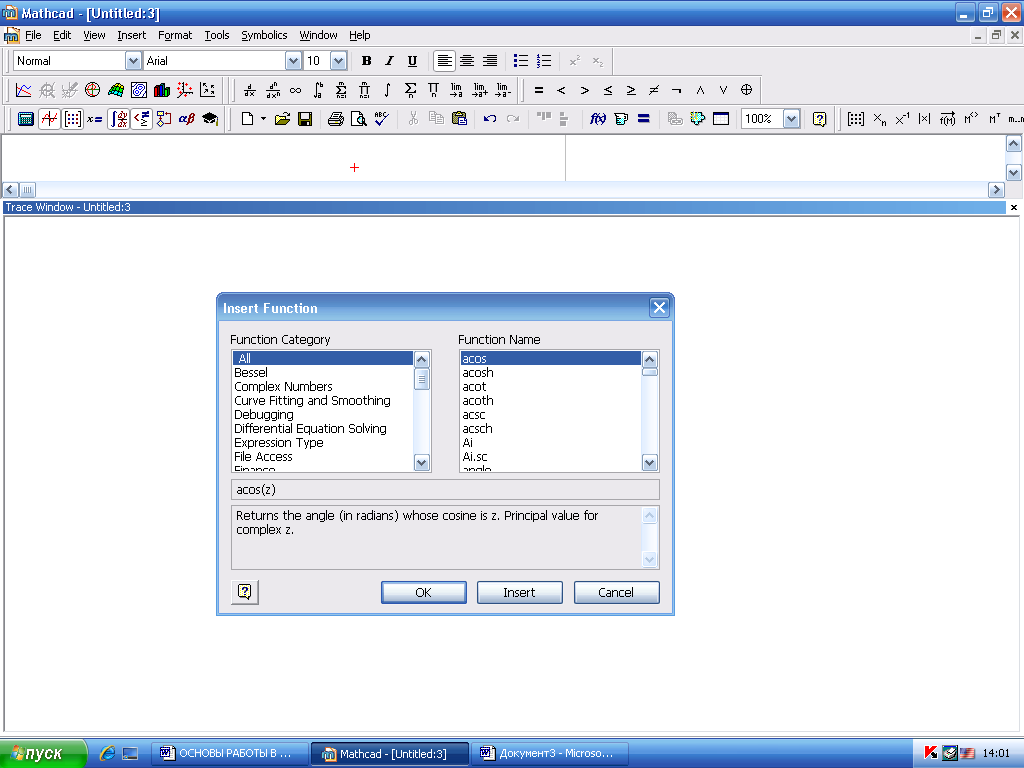This screenshot has width=1024, height=768.
Task: Print the worksheet icon
Action: point(336,119)
